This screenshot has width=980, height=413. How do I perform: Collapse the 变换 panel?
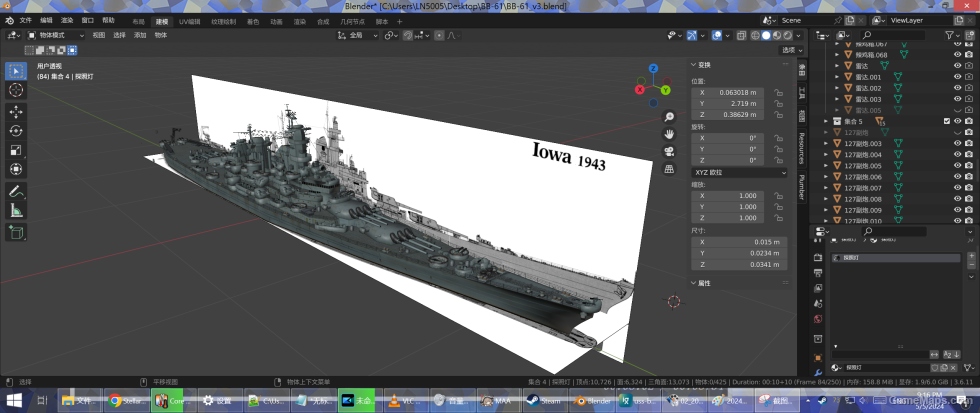coord(701,65)
